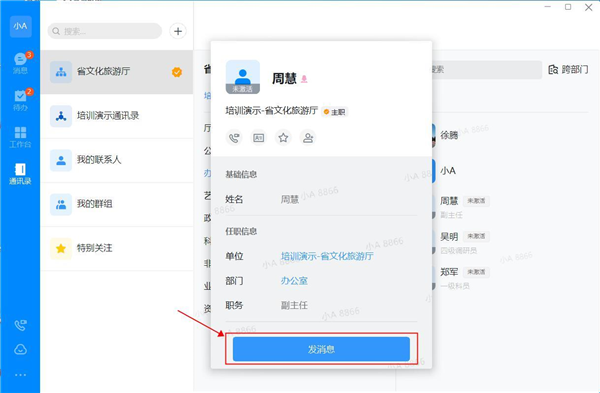Click the 发消息 button
The width and height of the screenshot is (600, 393).
[x=321, y=349]
